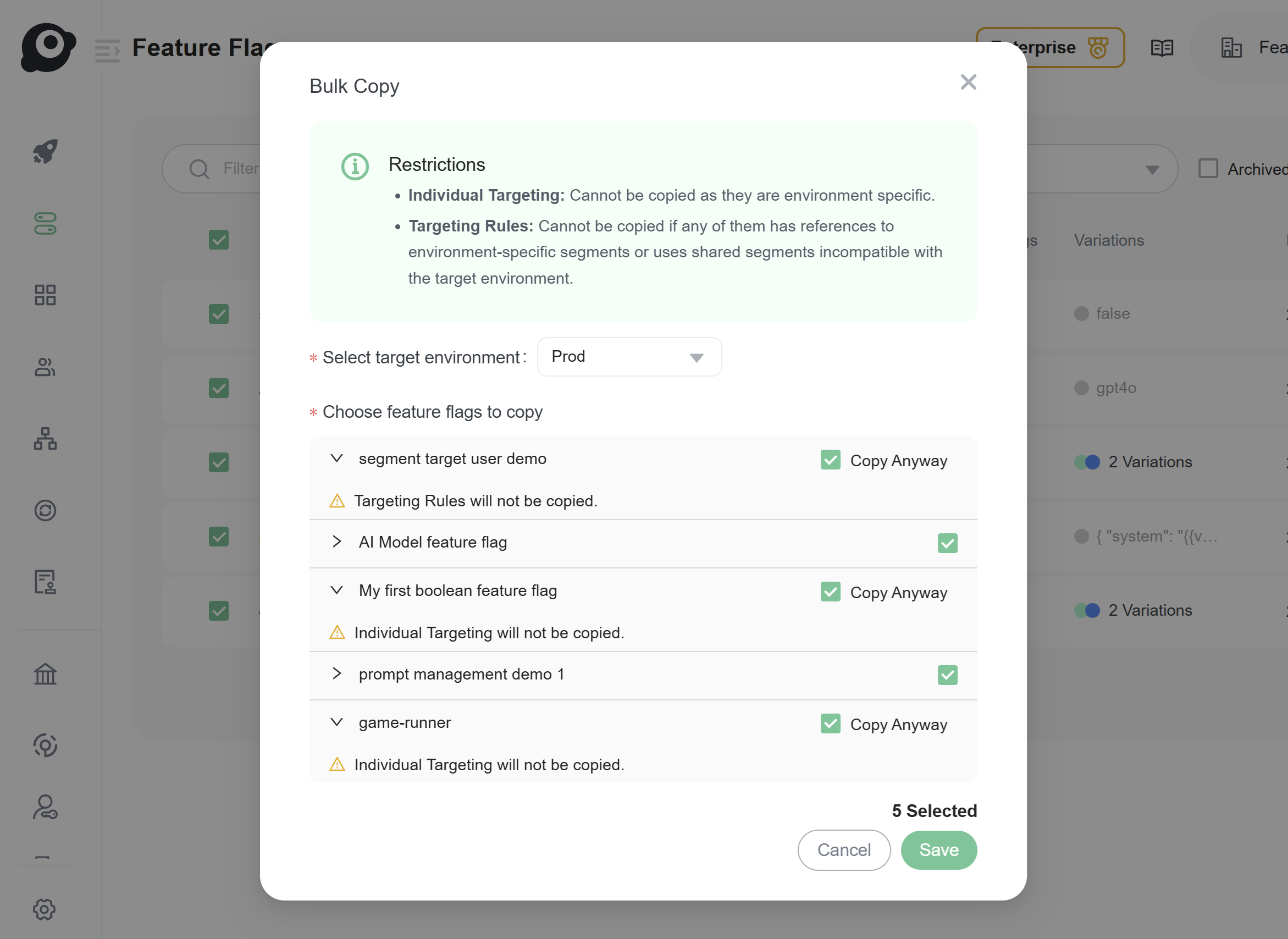The height and width of the screenshot is (939, 1288).
Task: Click the 'game-runner' flag name
Action: pos(405,722)
